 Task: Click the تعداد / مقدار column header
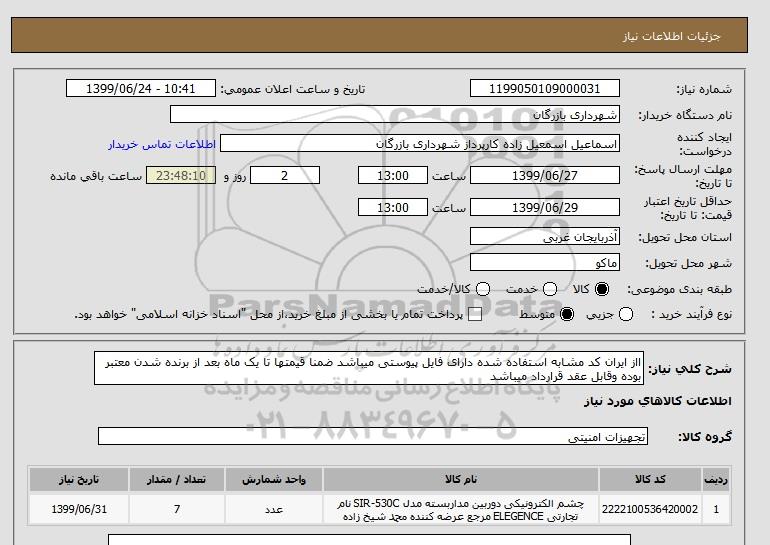tap(177, 479)
